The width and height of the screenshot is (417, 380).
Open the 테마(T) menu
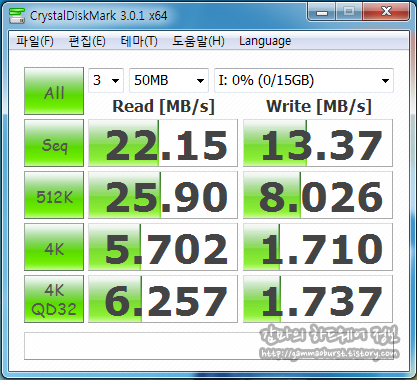click(x=139, y=41)
